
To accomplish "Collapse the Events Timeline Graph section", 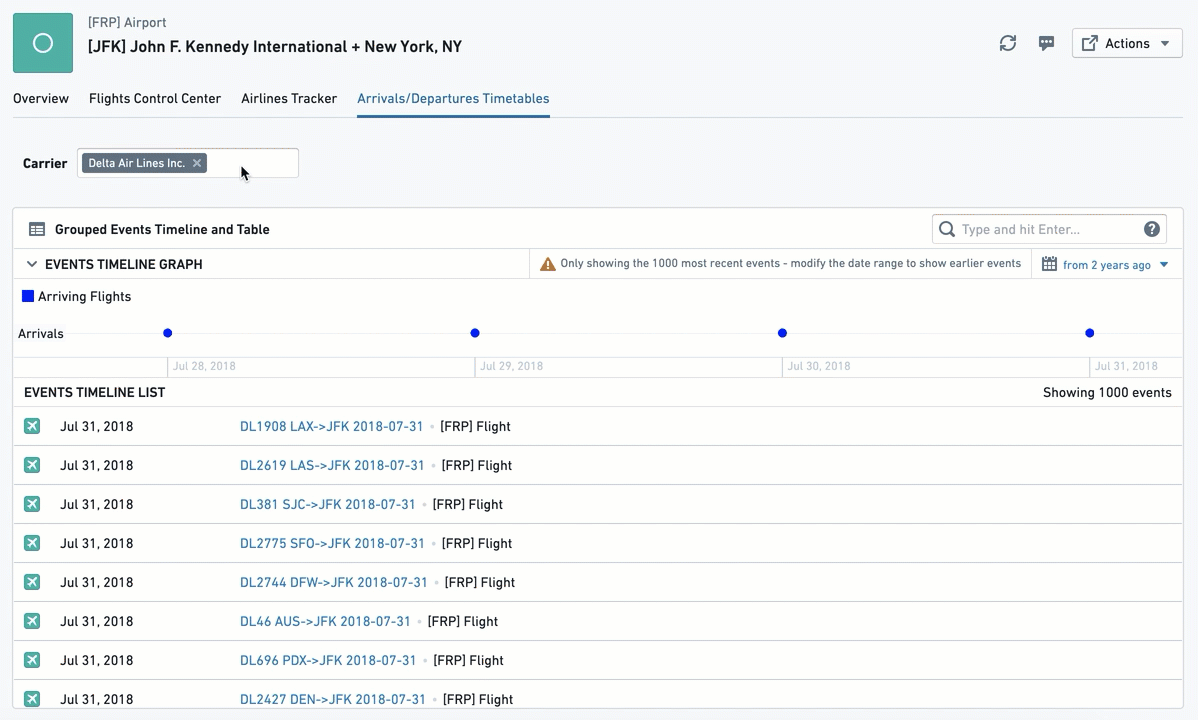I will coord(31,264).
